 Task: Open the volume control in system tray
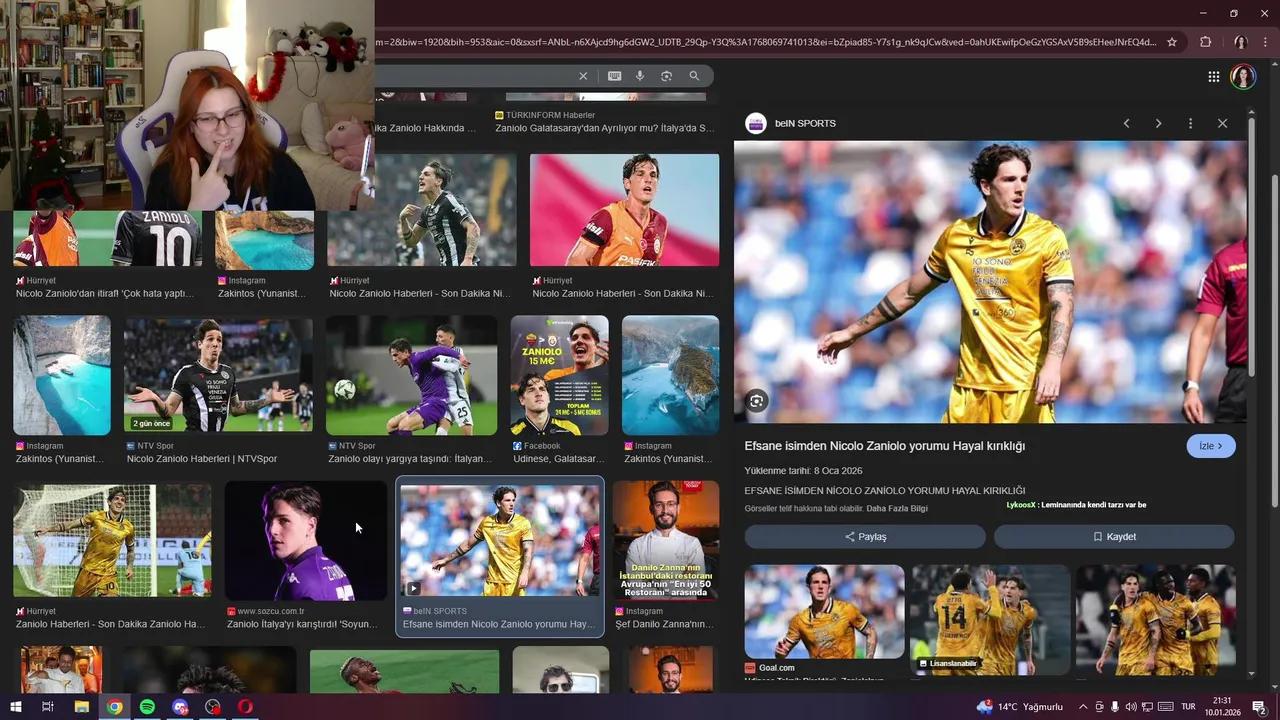(x=1131, y=707)
